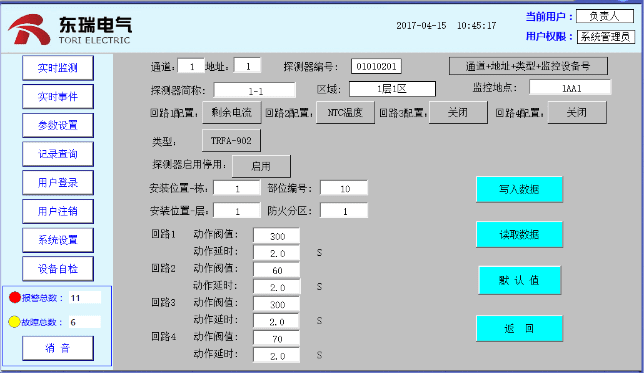This screenshot has height=373, width=644.
Task: Open the 实时监测 real-time monitoring page
Action: [x=58, y=68]
